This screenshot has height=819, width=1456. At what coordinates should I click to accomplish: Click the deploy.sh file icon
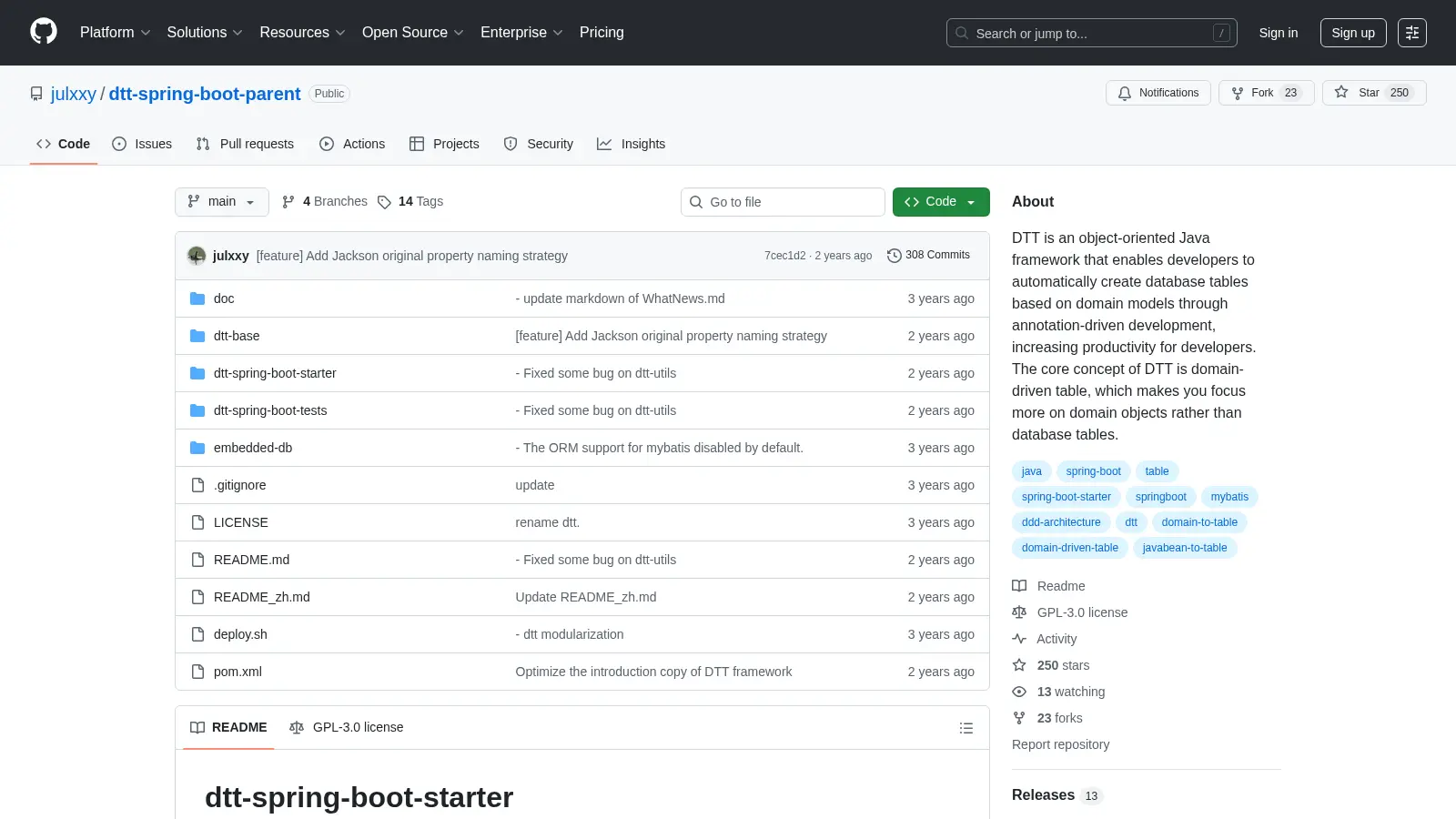pyautogui.click(x=197, y=634)
